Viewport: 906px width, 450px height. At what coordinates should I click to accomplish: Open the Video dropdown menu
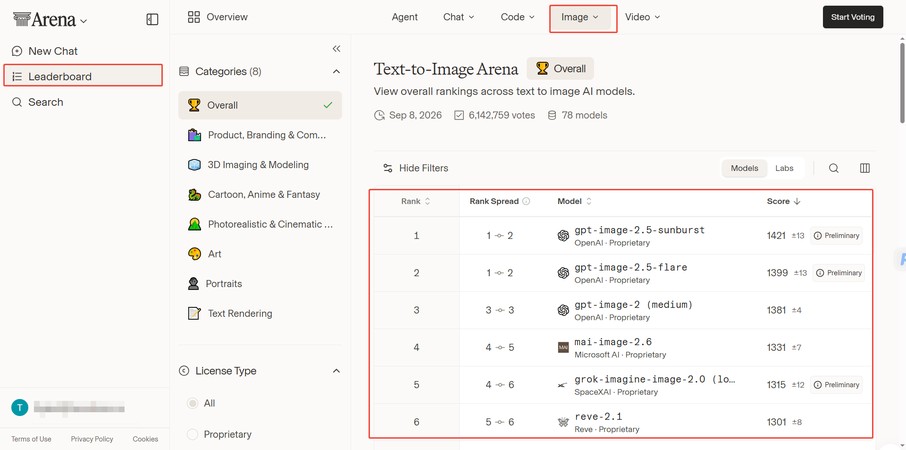[x=643, y=17]
